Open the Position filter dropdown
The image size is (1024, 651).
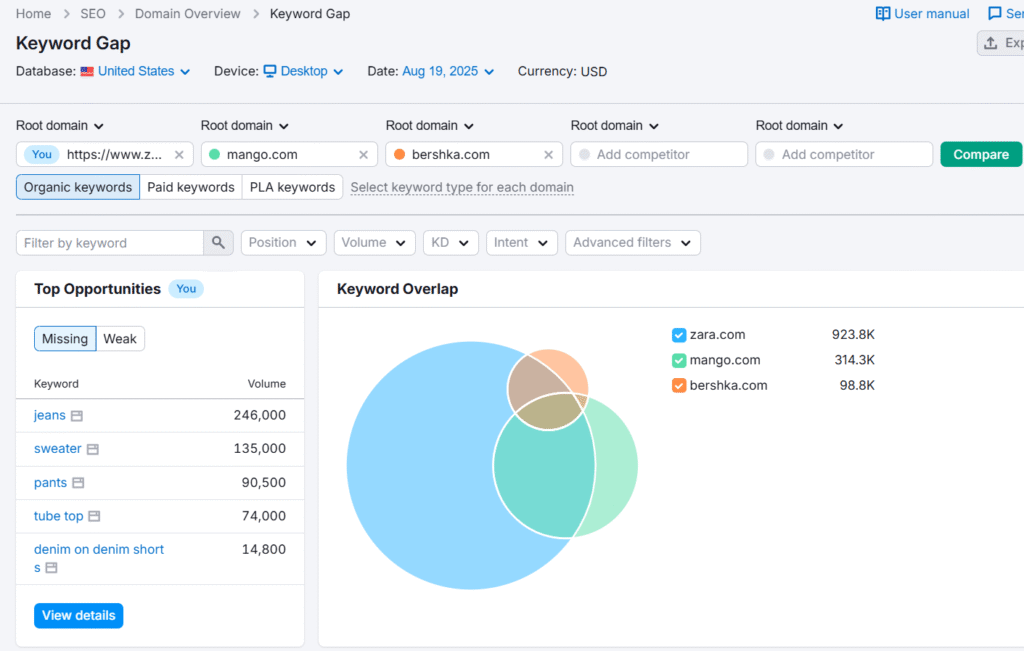282,243
